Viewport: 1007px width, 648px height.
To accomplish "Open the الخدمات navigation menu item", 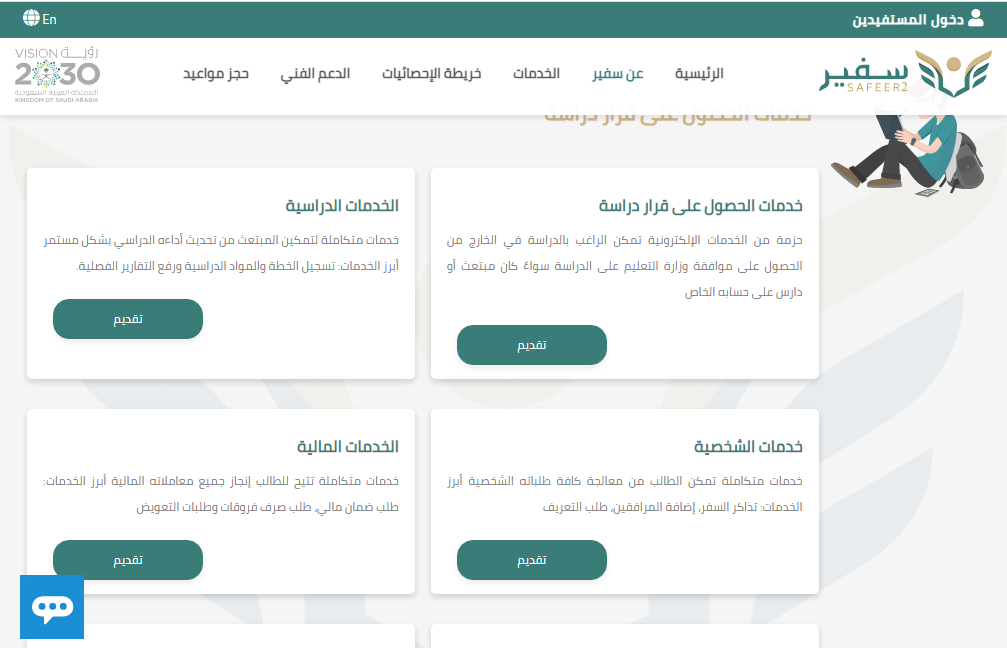I will pyautogui.click(x=536, y=74).
